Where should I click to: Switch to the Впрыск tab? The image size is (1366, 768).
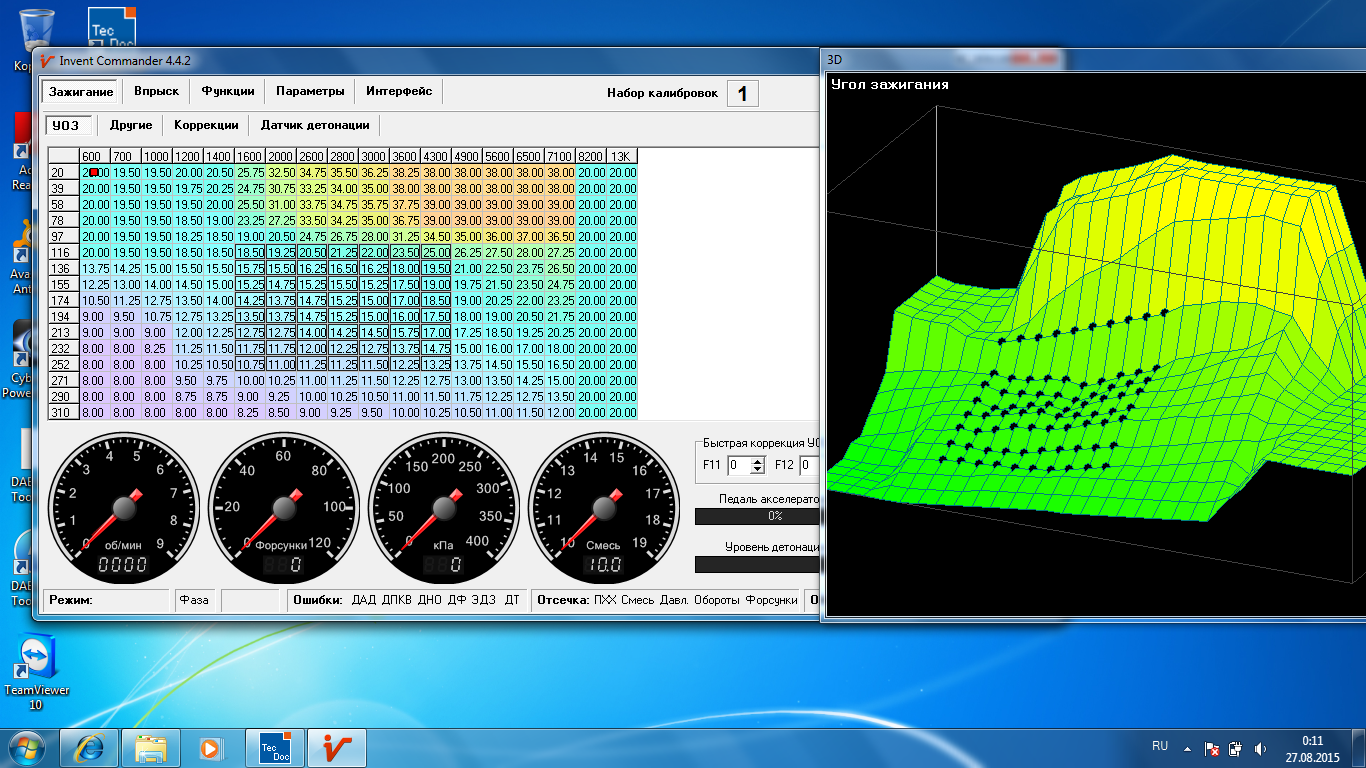tap(156, 91)
